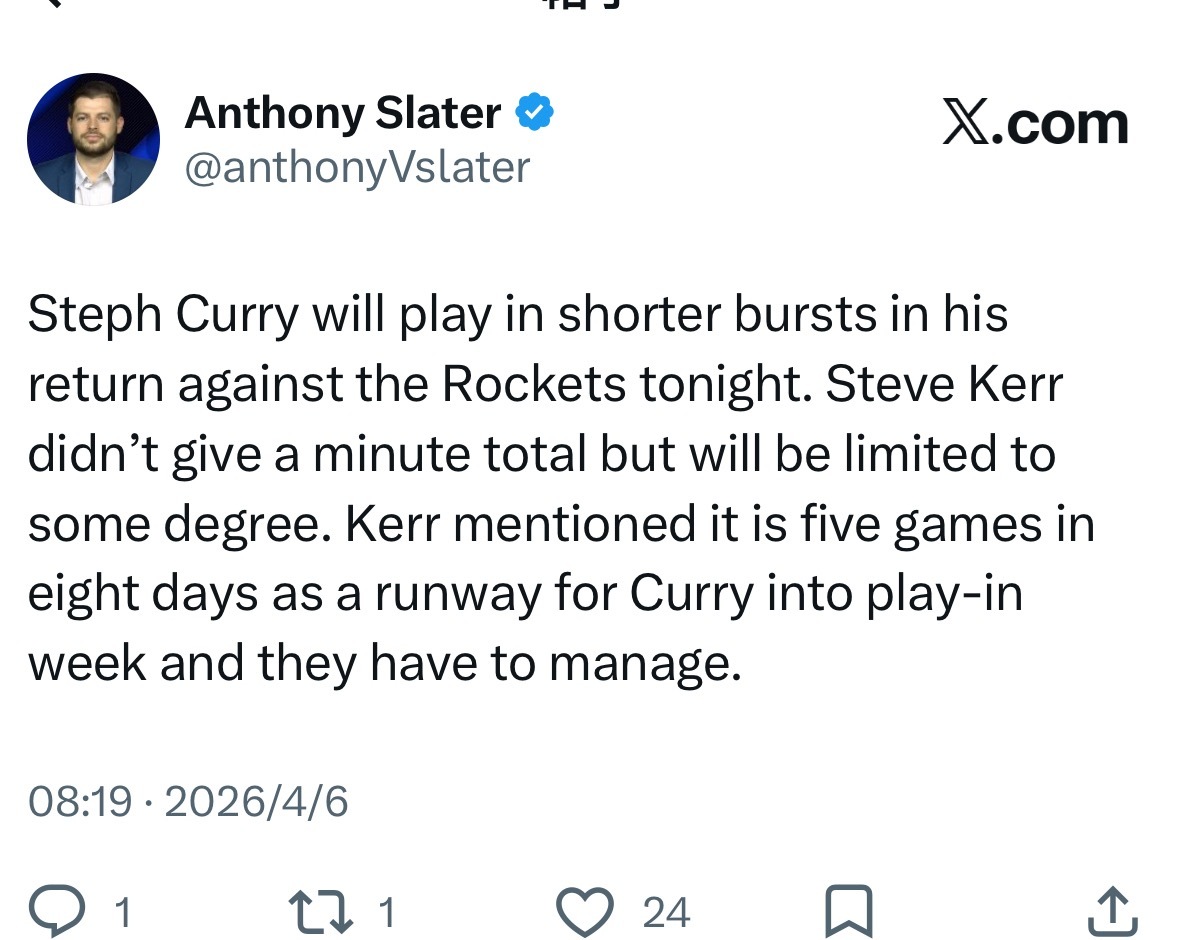
Task: Click the tweet's last line ending "manage."
Action: click(x=384, y=664)
